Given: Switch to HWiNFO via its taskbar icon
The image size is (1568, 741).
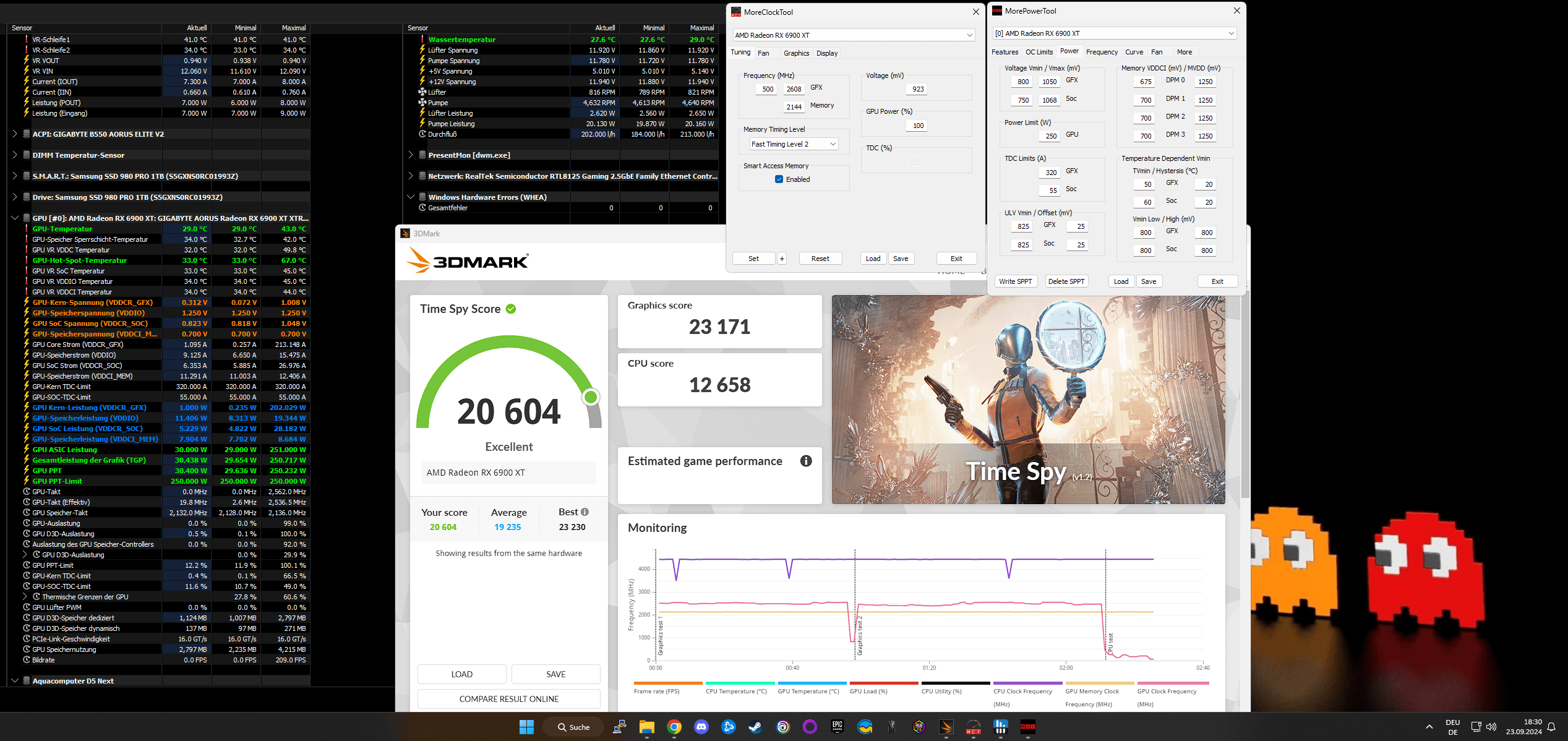Looking at the screenshot, I should pos(1001,727).
